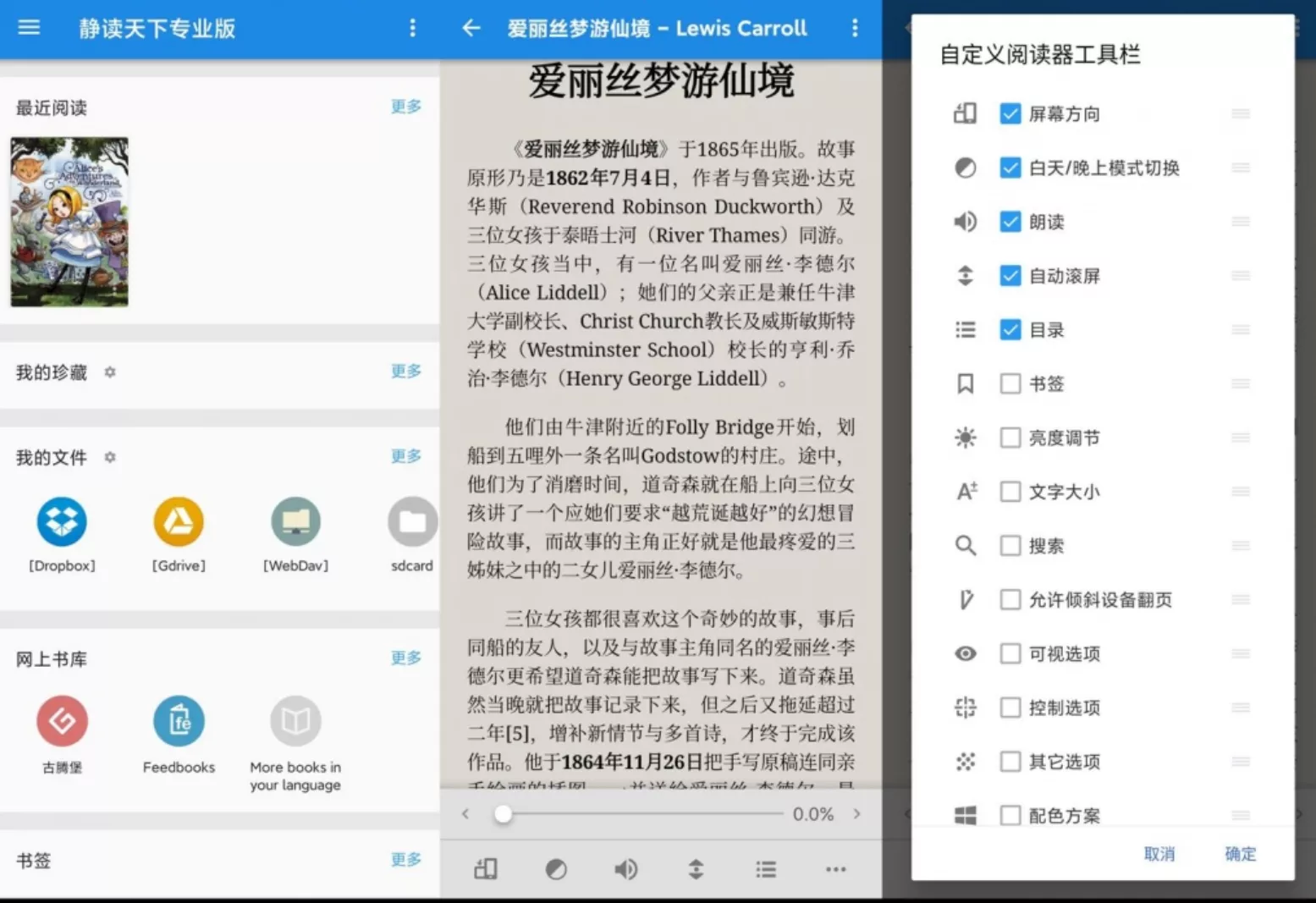Open the library overflow three-dot menu

point(412,28)
